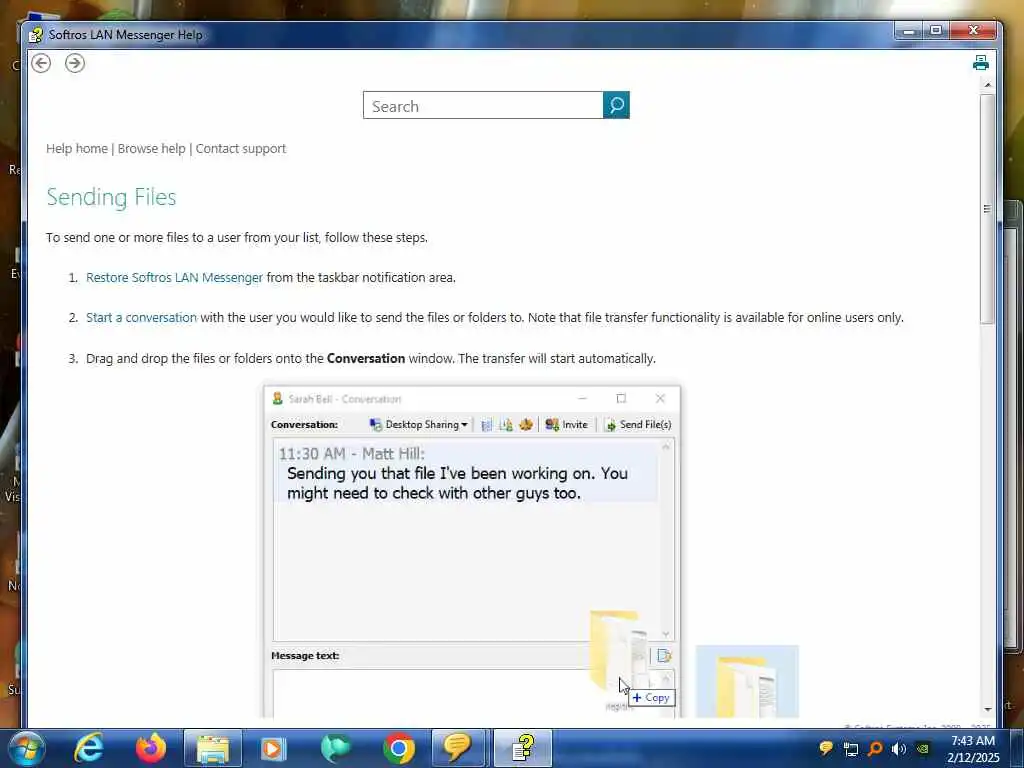
Task: Go back using the left arrow icon
Action: pos(41,63)
